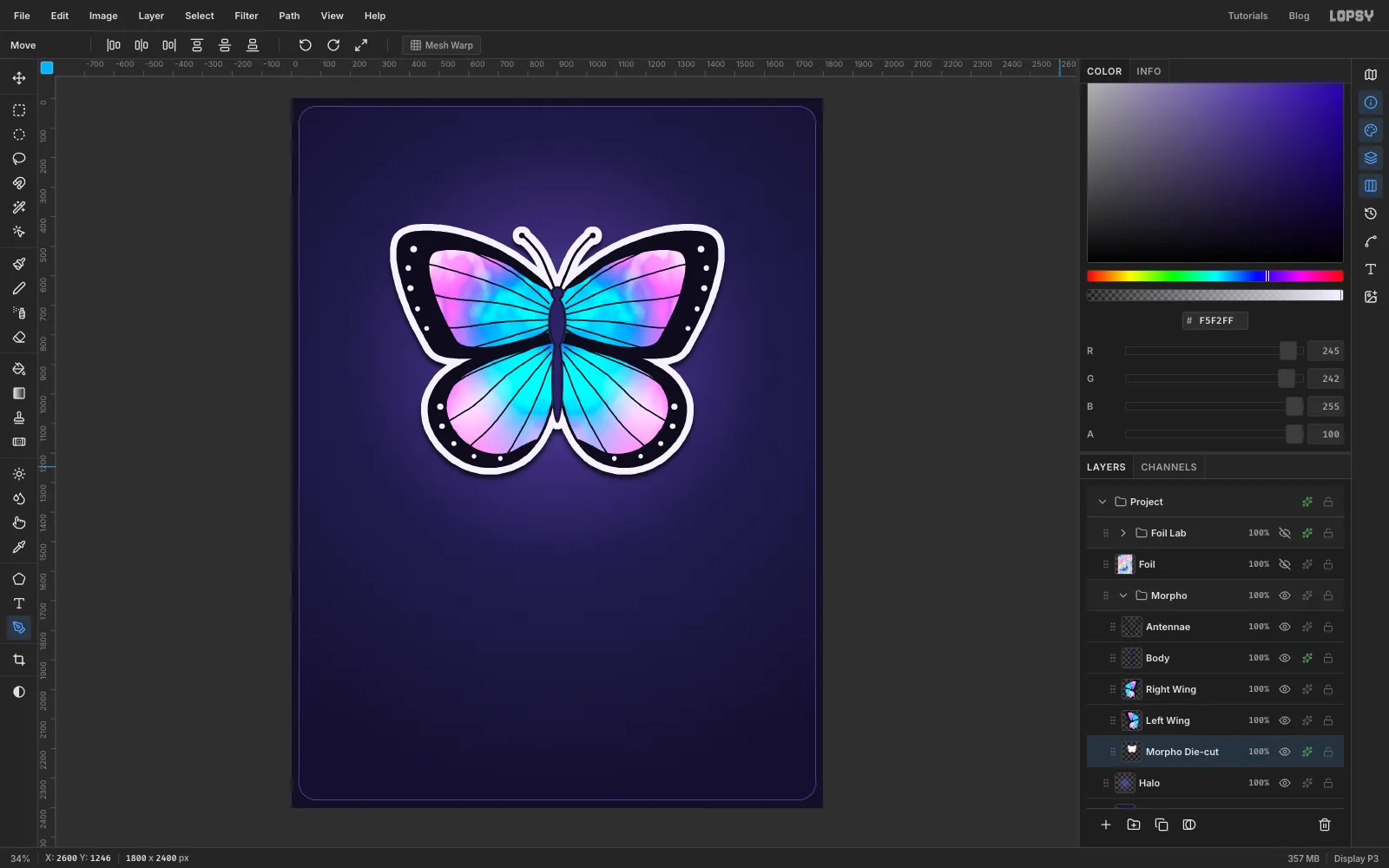The image size is (1389, 868).
Task: Open the Filter menu
Action: pos(247,16)
